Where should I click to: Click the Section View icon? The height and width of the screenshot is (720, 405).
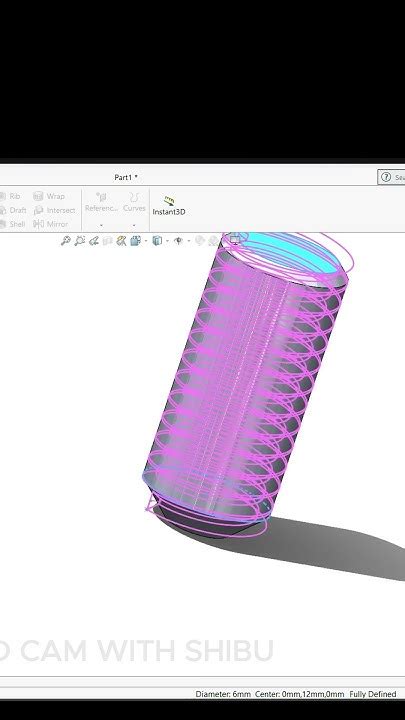(108, 241)
